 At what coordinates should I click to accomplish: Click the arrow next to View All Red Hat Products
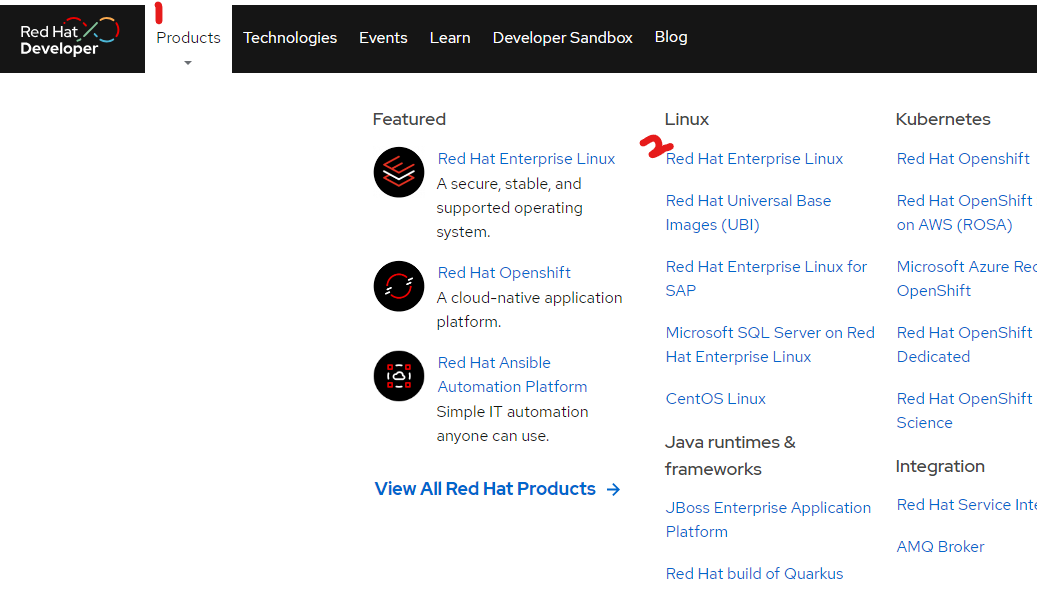pyautogui.click(x=614, y=489)
